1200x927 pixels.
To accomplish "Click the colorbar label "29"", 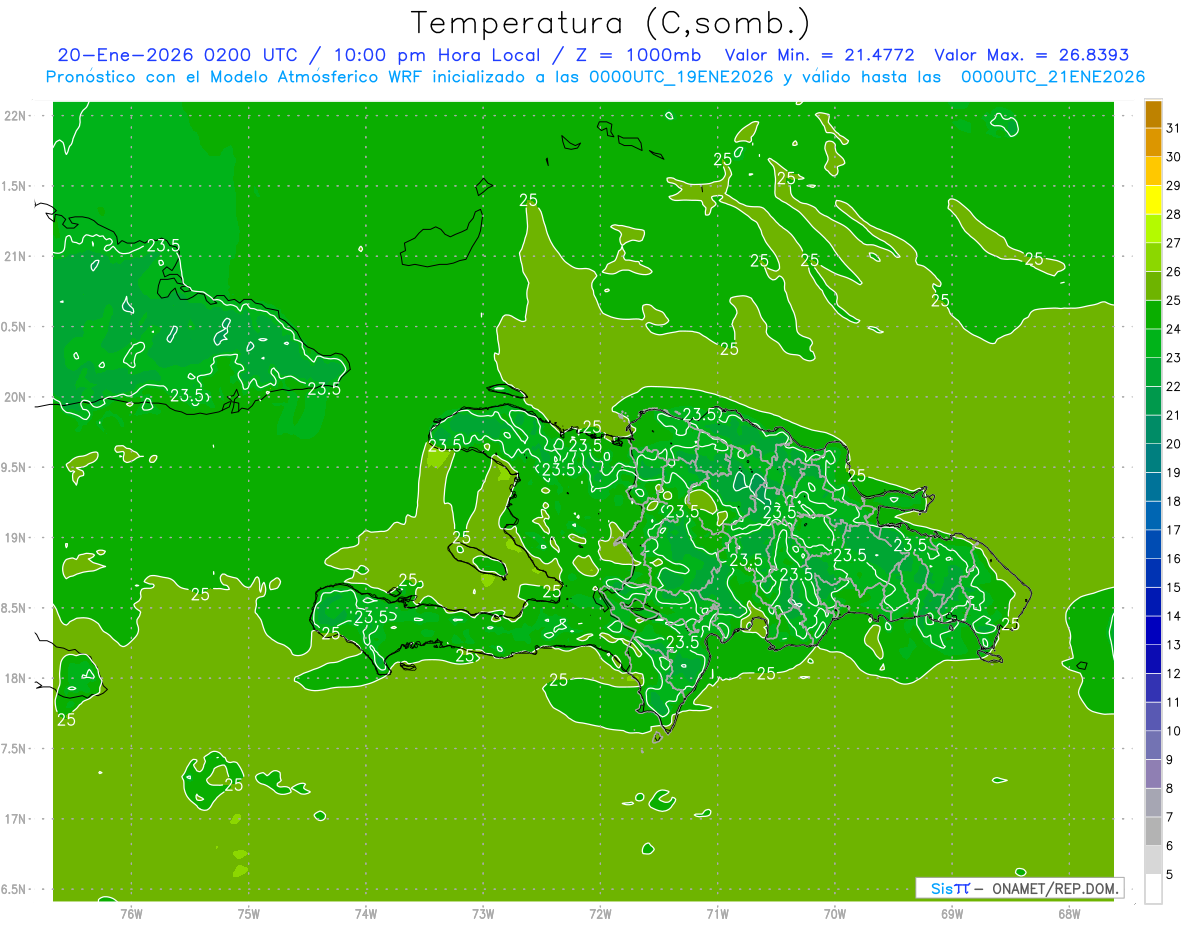I will (1174, 186).
